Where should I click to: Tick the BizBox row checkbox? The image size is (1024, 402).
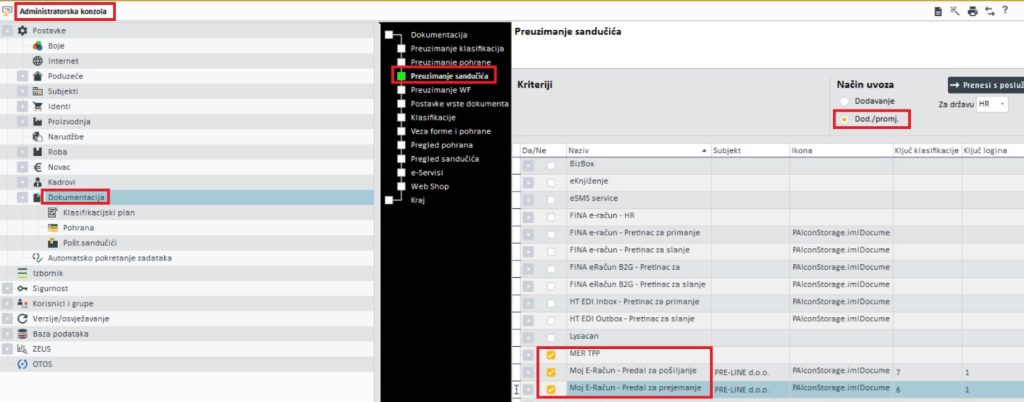551,164
